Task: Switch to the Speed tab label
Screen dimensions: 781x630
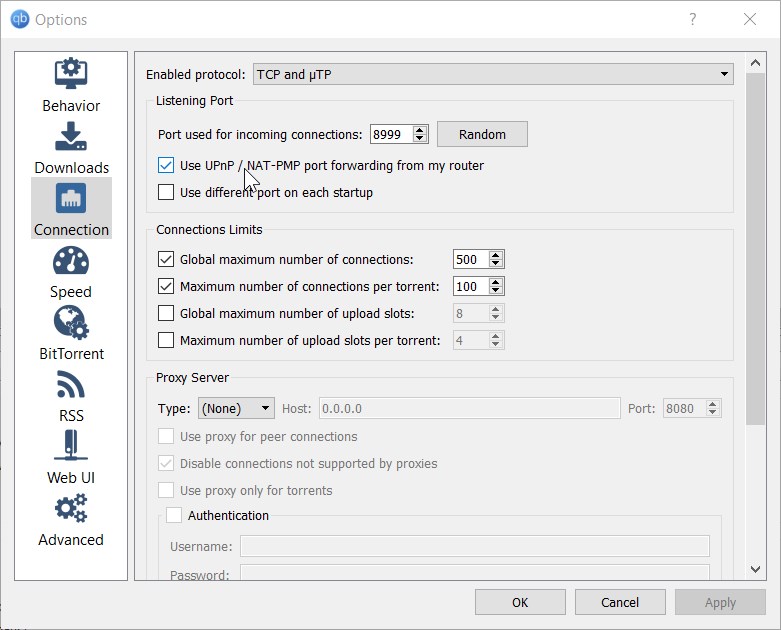Action: tap(71, 291)
